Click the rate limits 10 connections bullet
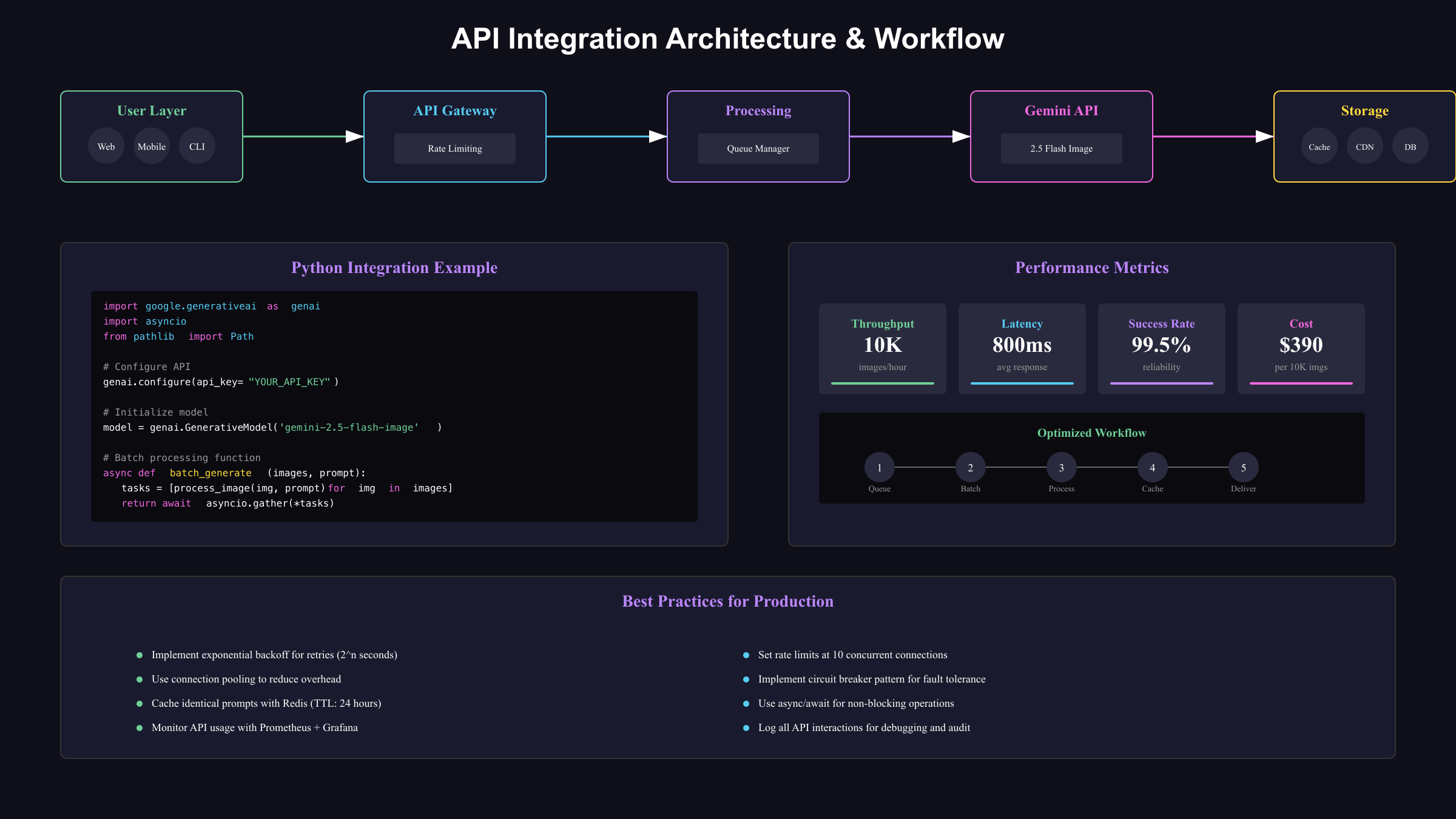This screenshot has height=819, width=1456. (845, 655)
